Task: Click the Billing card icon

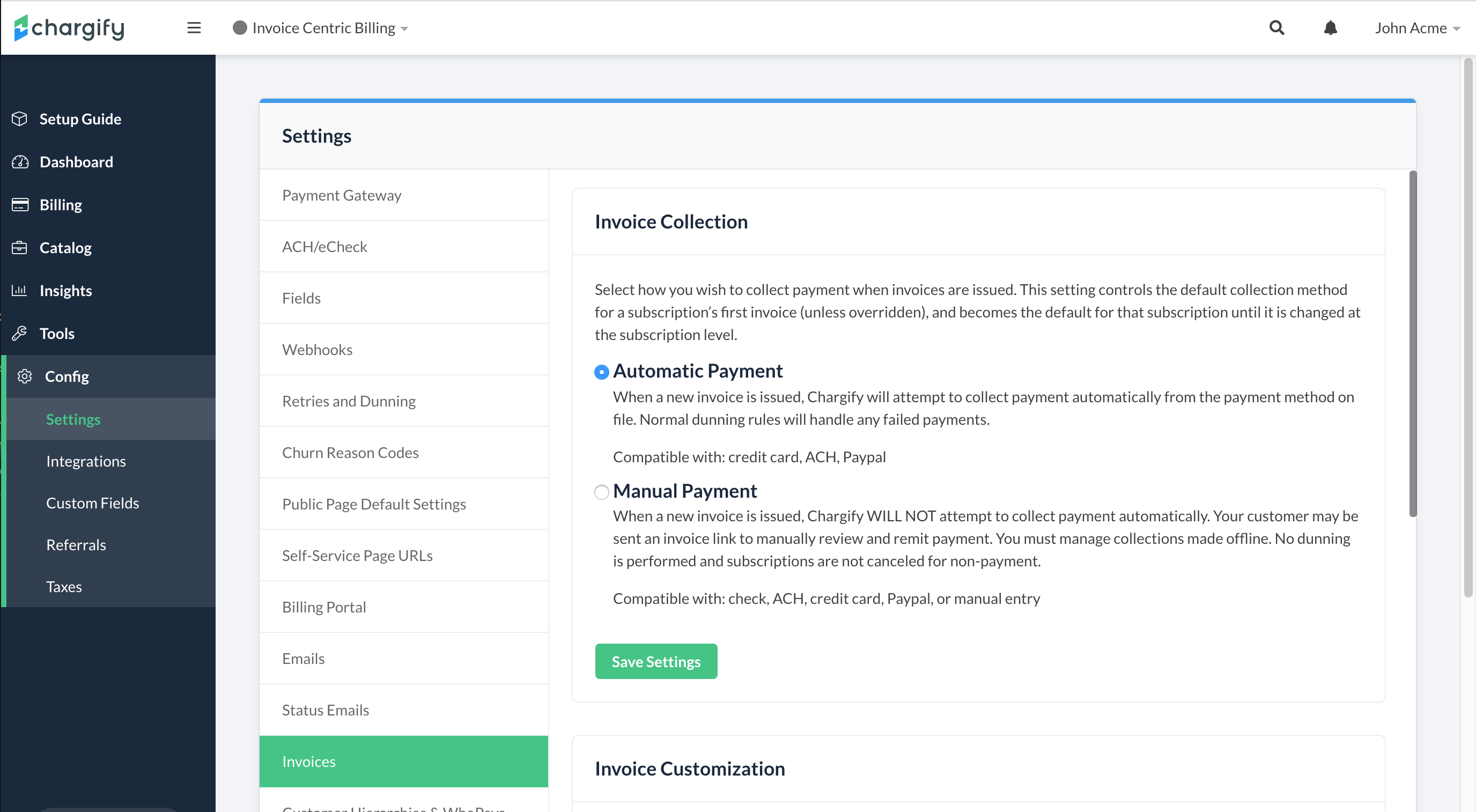Action: point(19,204)
